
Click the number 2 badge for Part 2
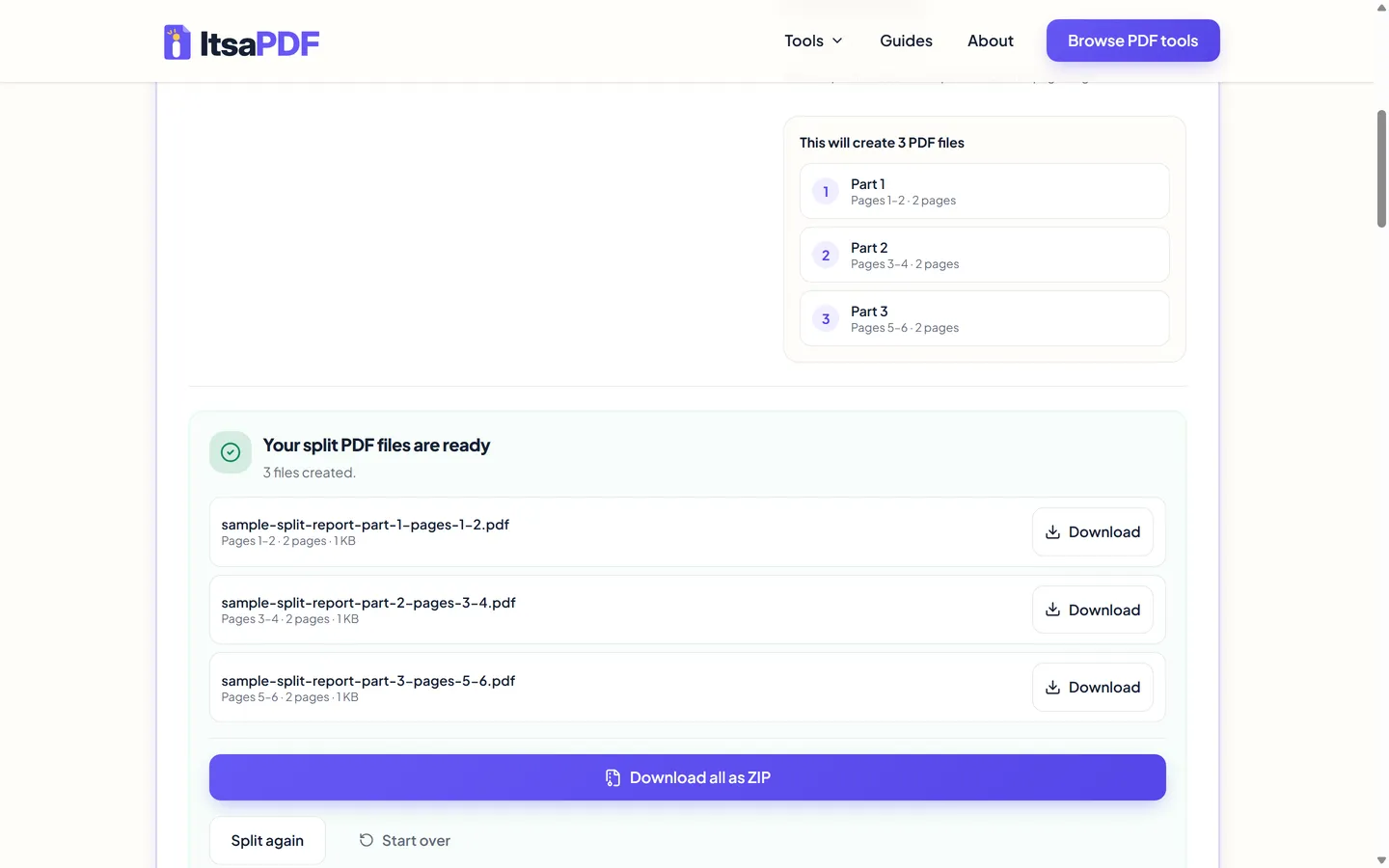point(826,255)
